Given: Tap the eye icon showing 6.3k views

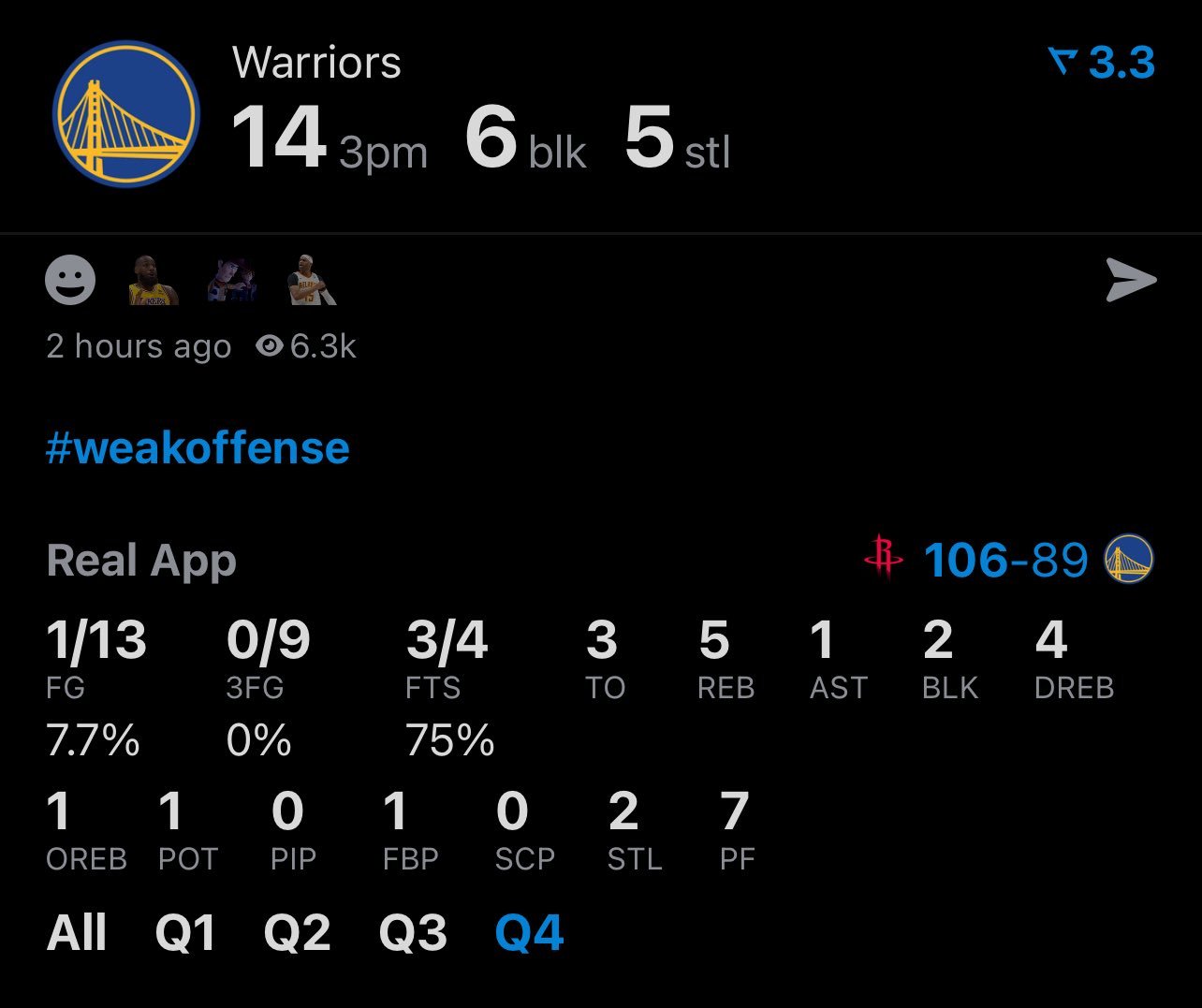Looking at the screenshot, I should pos(270,346).
